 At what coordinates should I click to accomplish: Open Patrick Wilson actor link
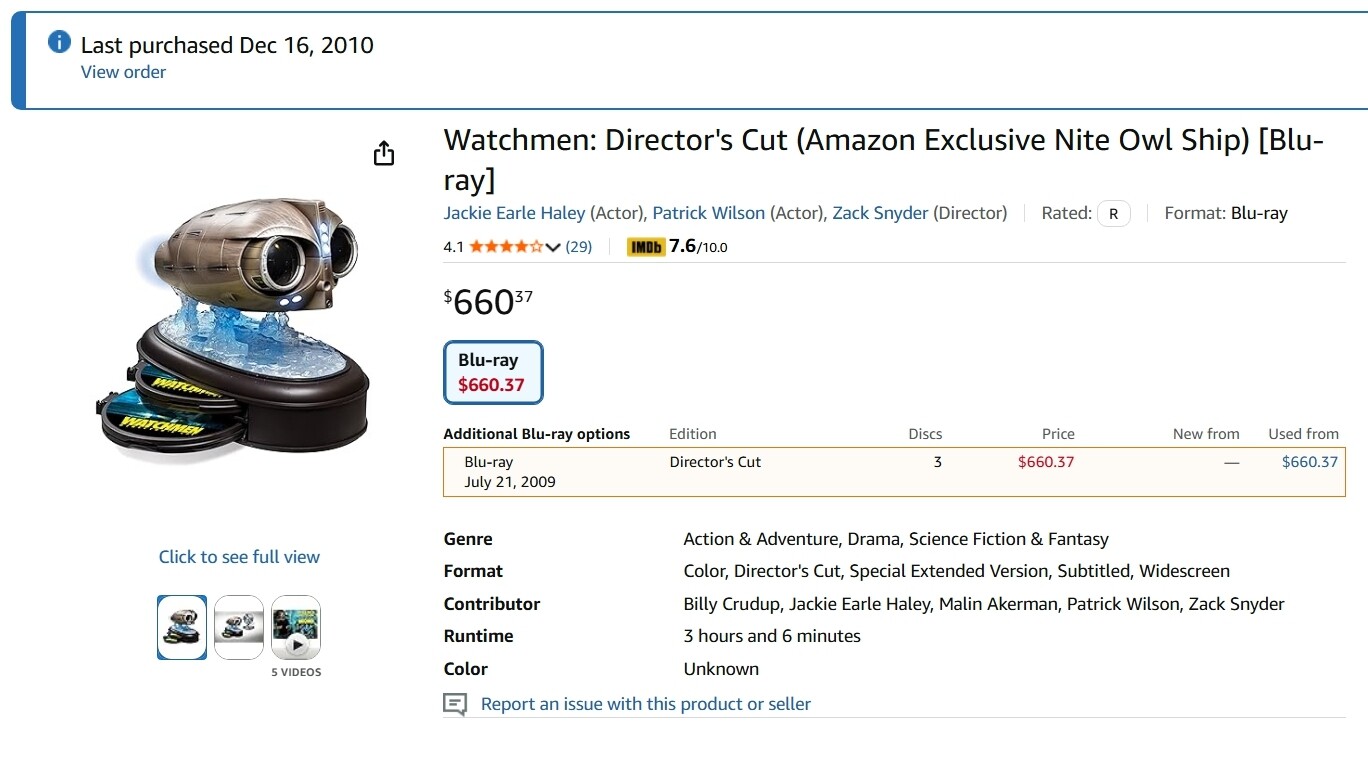click(x=708, y=213)
